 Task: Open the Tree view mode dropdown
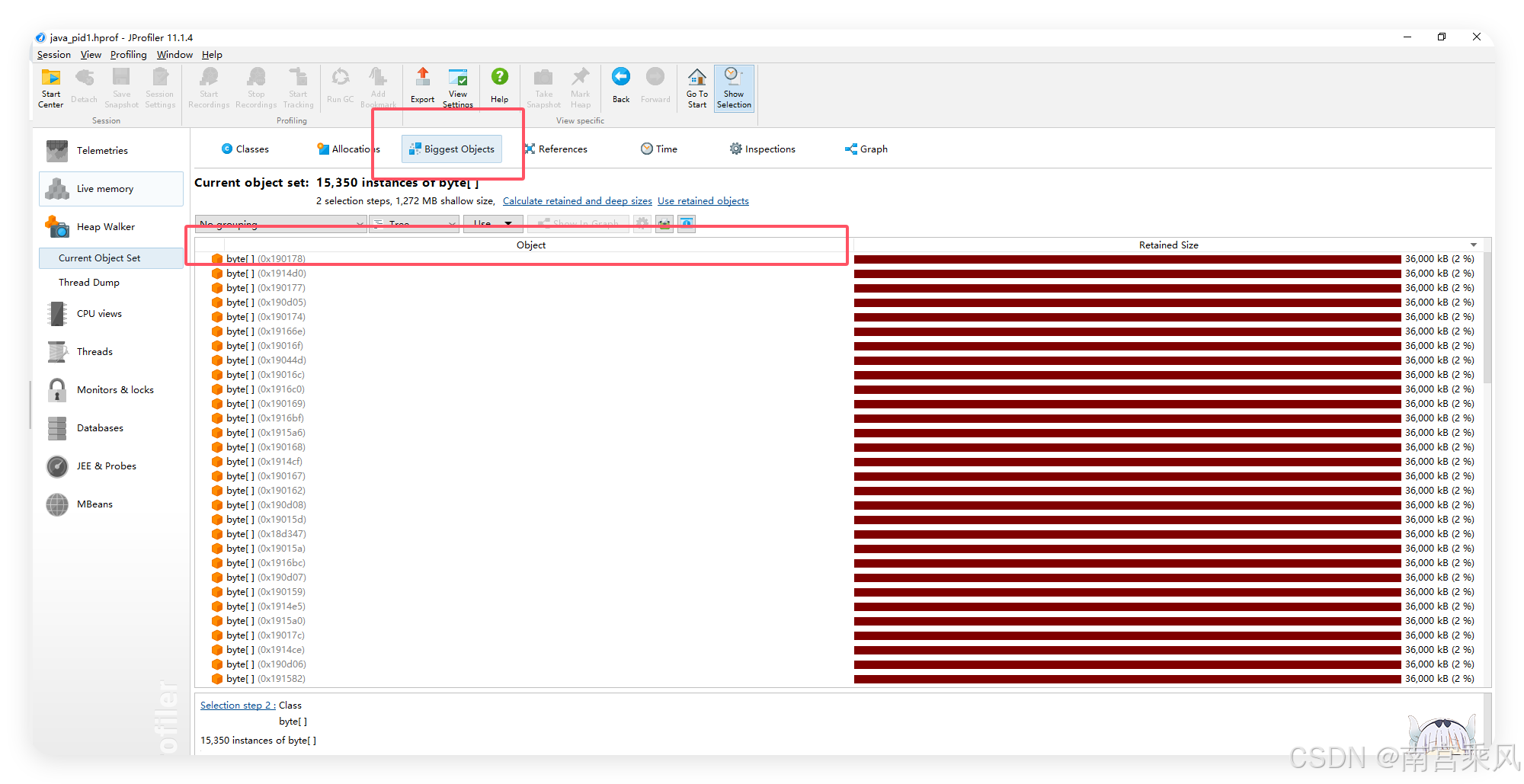414,223
